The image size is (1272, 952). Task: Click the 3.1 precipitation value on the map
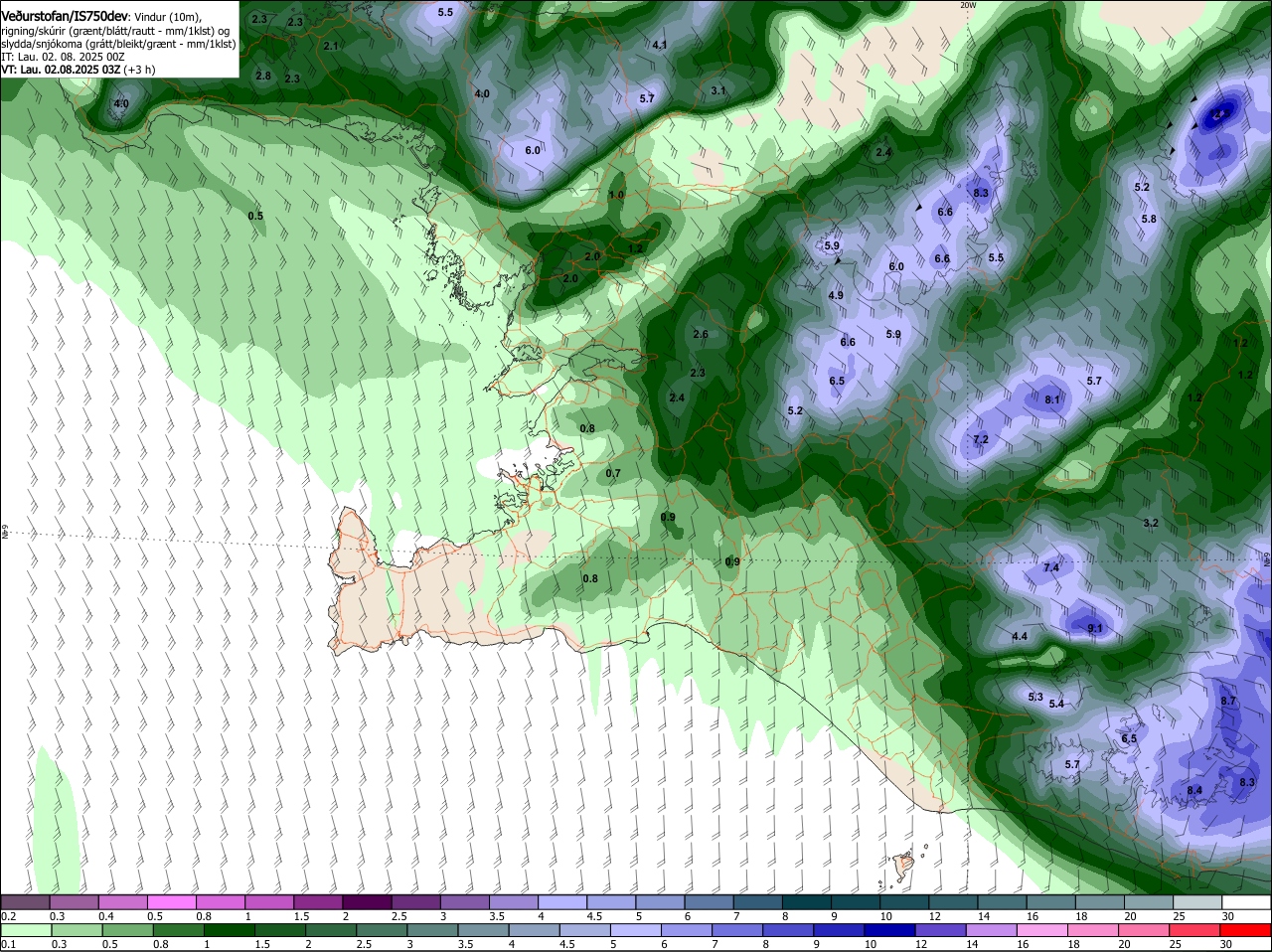tap(719, 90)
